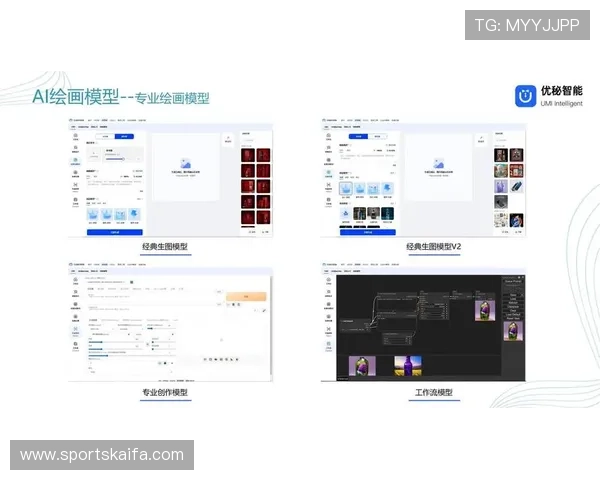Open the grey product gallery thumbnail in 经典生图模型V2
This screenshot has height=480, width=600.
[501, 202]
